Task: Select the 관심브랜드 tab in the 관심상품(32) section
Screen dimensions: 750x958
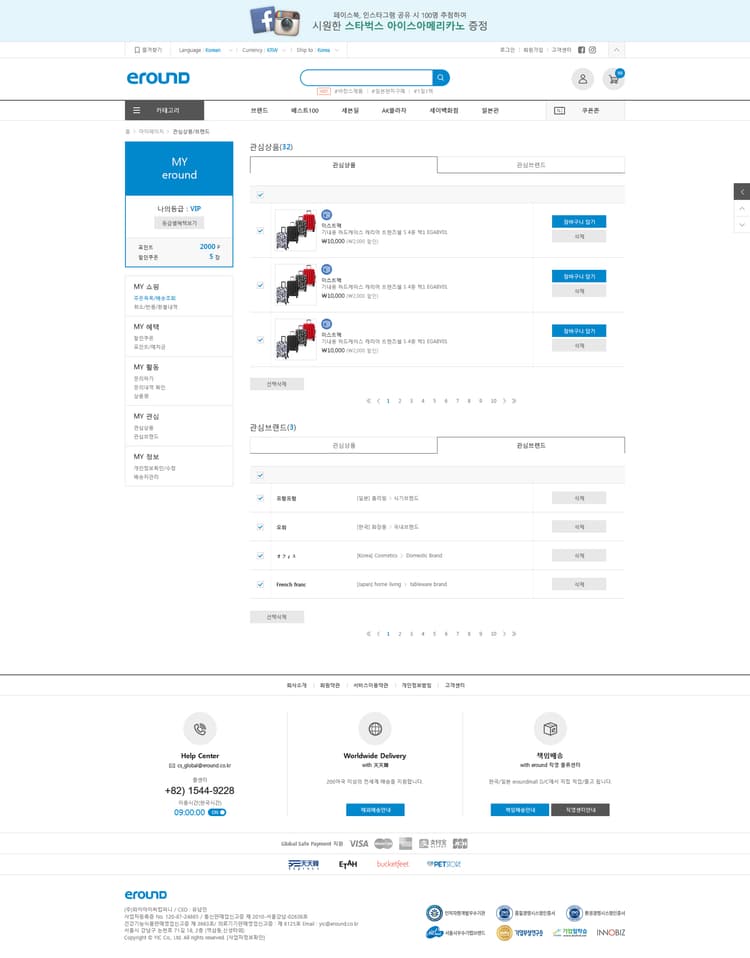Action: click(x=531, y=165)
